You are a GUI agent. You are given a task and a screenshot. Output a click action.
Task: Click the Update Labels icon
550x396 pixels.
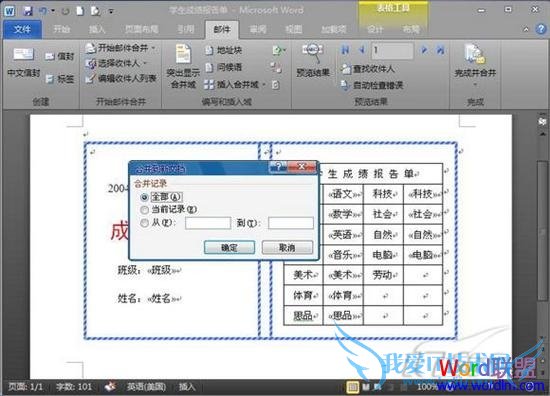click(x=276, y=85)
